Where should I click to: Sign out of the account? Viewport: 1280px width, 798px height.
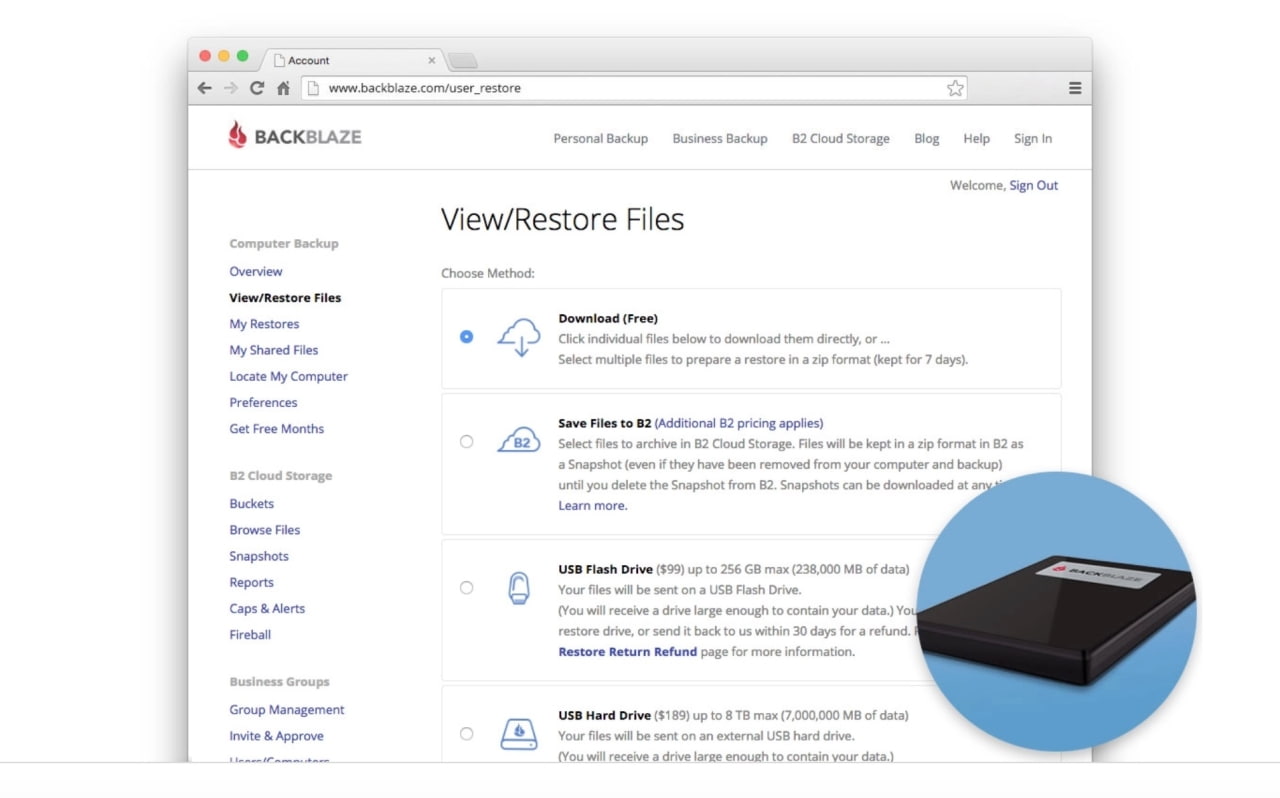tap(1033, 185)
